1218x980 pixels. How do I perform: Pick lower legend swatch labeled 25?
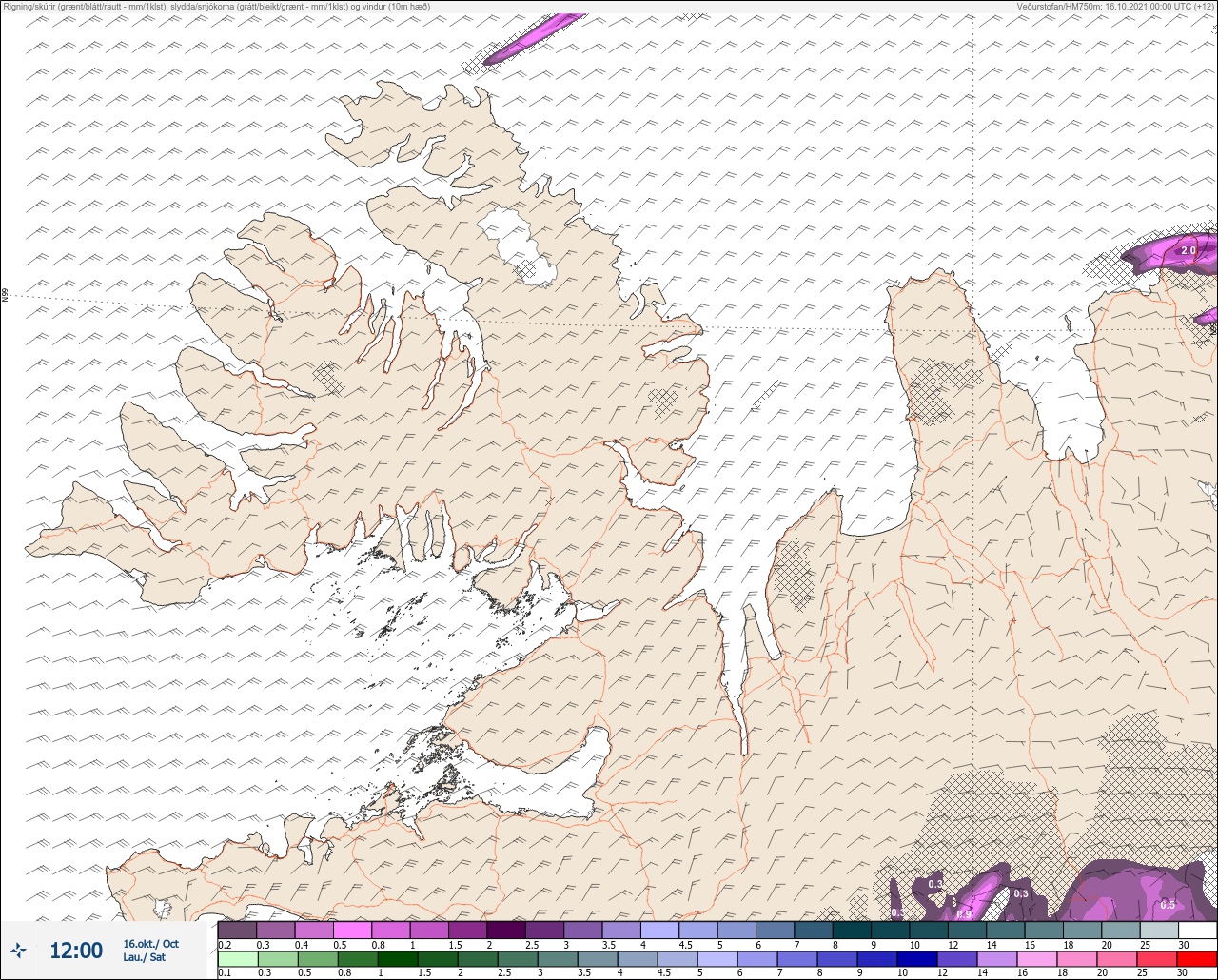pyautogui.click(x=1157, y=959)
